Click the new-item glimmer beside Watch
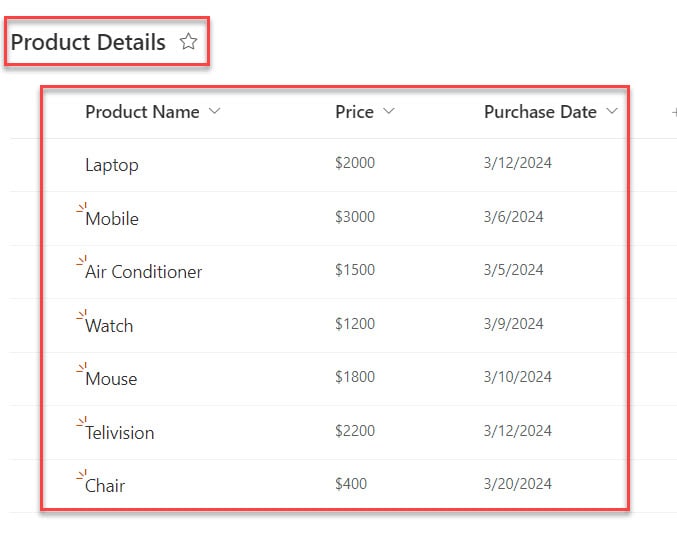 coord(82,314)
